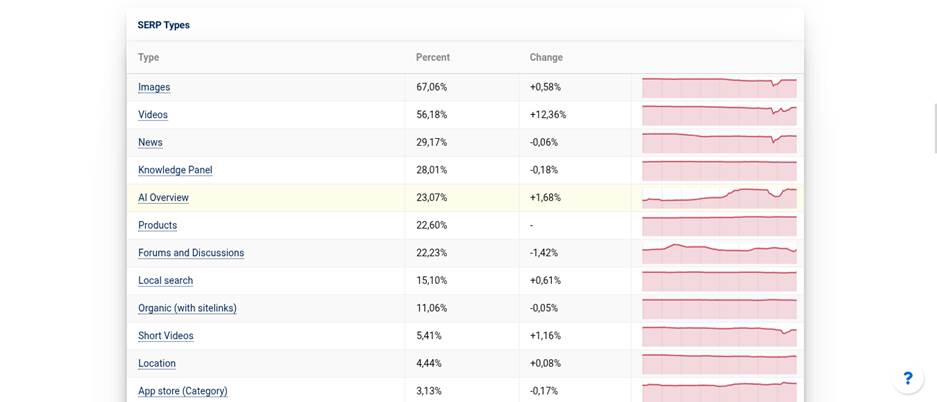Open the Location SERP type link

pos(157,363)
